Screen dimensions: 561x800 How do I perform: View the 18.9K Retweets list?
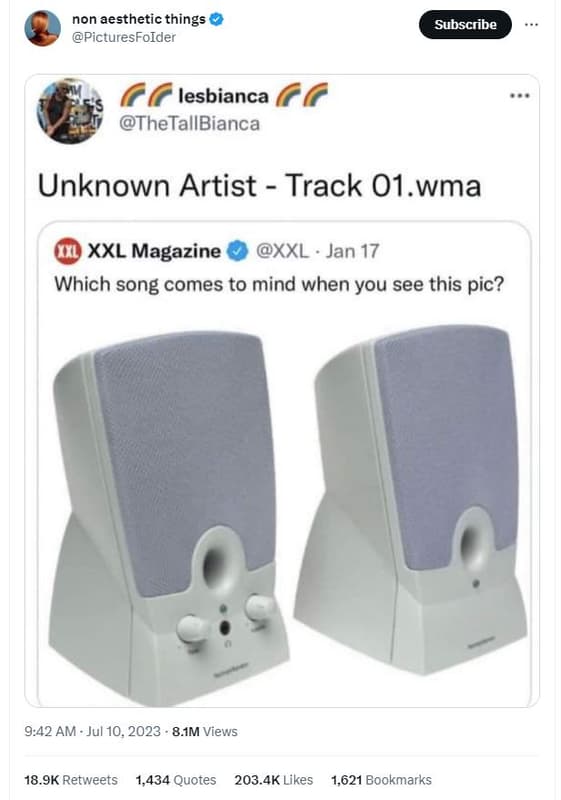(71, 780)
